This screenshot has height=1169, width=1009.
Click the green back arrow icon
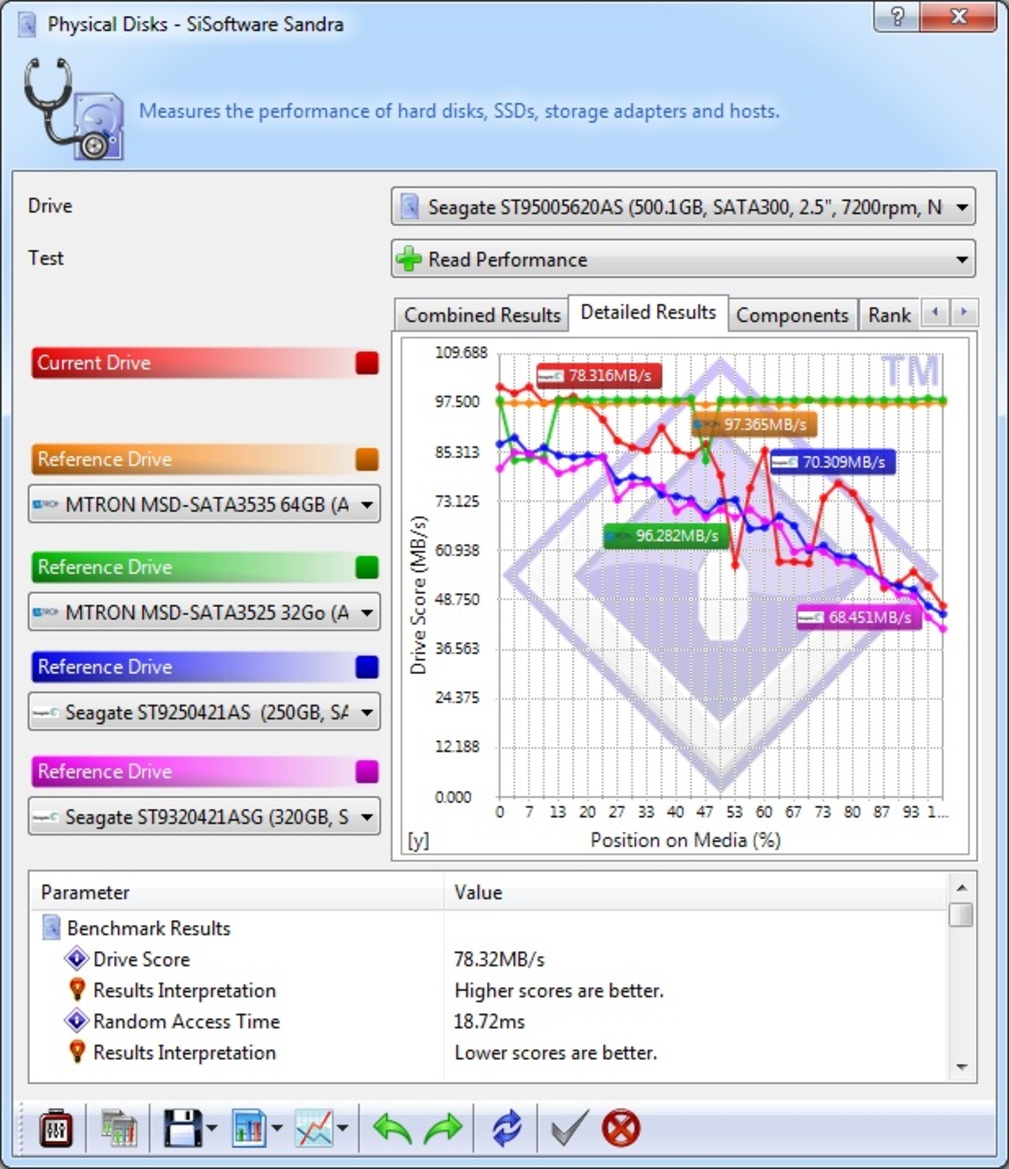point(392,1128)
